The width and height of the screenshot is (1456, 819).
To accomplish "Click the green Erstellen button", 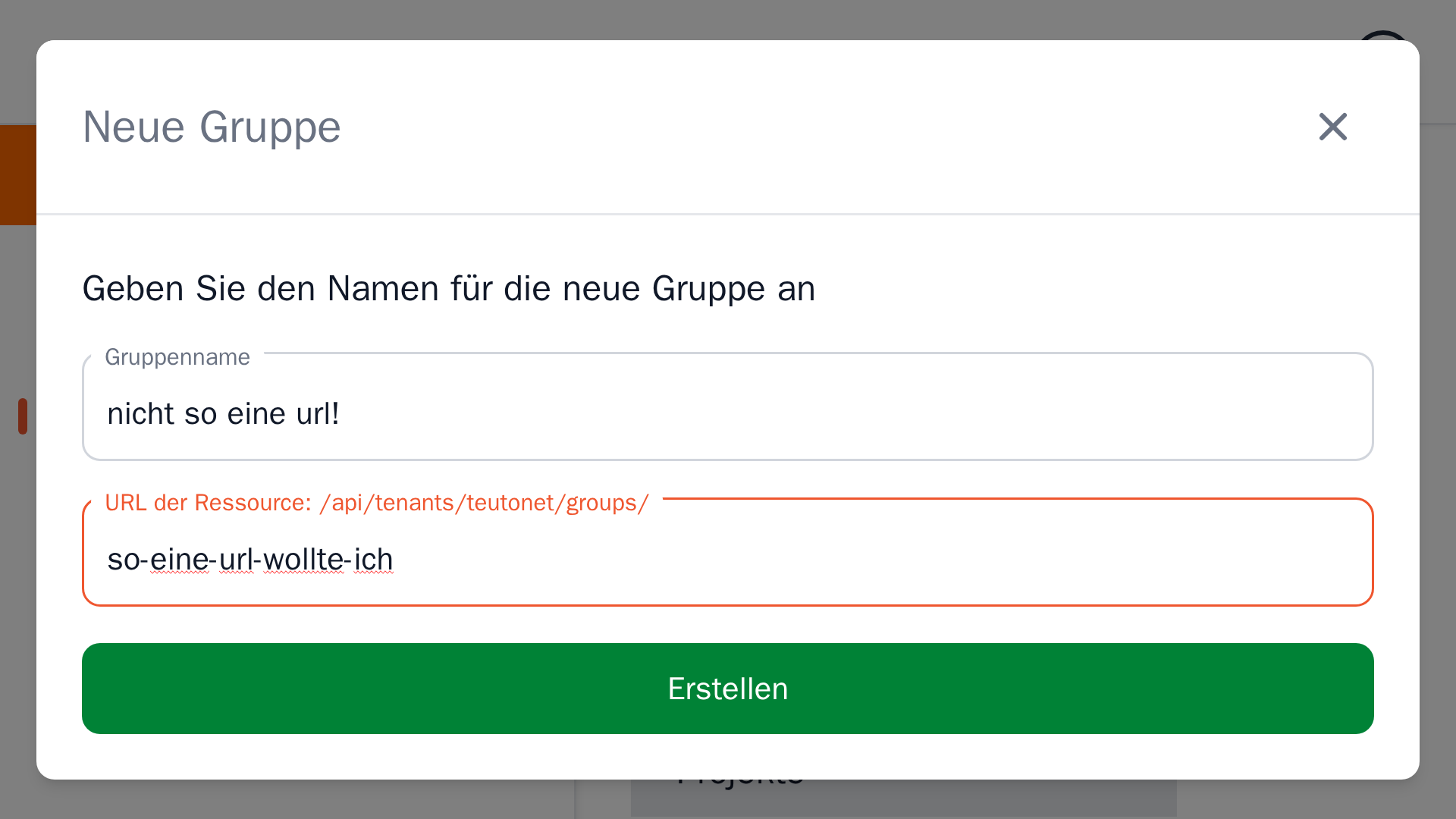I will tap(728, 689).
